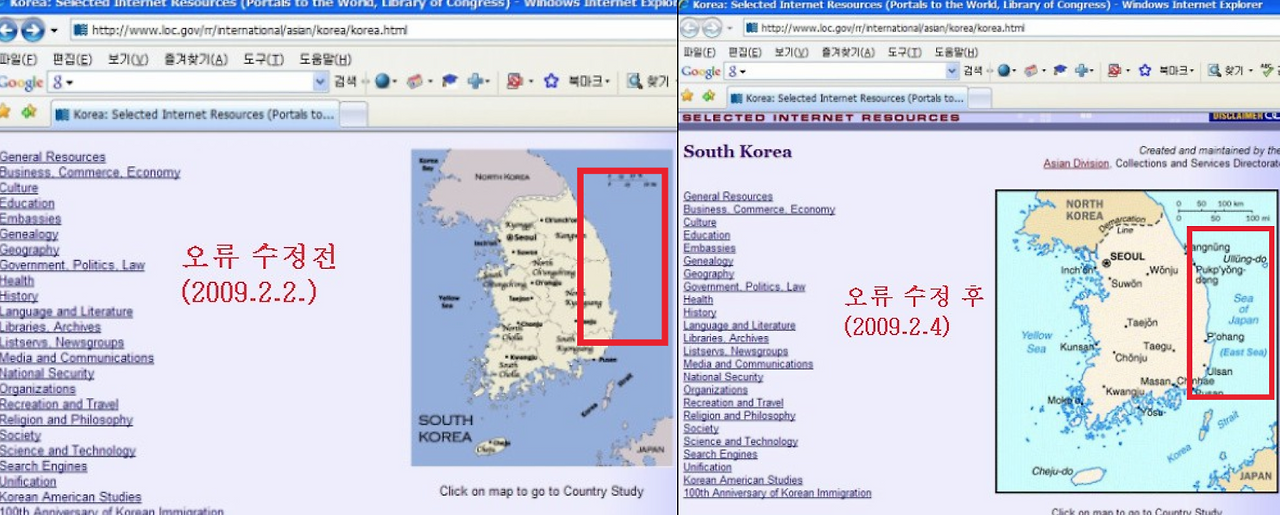This screenshot has height=515, width=1280.
Task: Click the Forward arrow in left window
Action: coord(33,30)
